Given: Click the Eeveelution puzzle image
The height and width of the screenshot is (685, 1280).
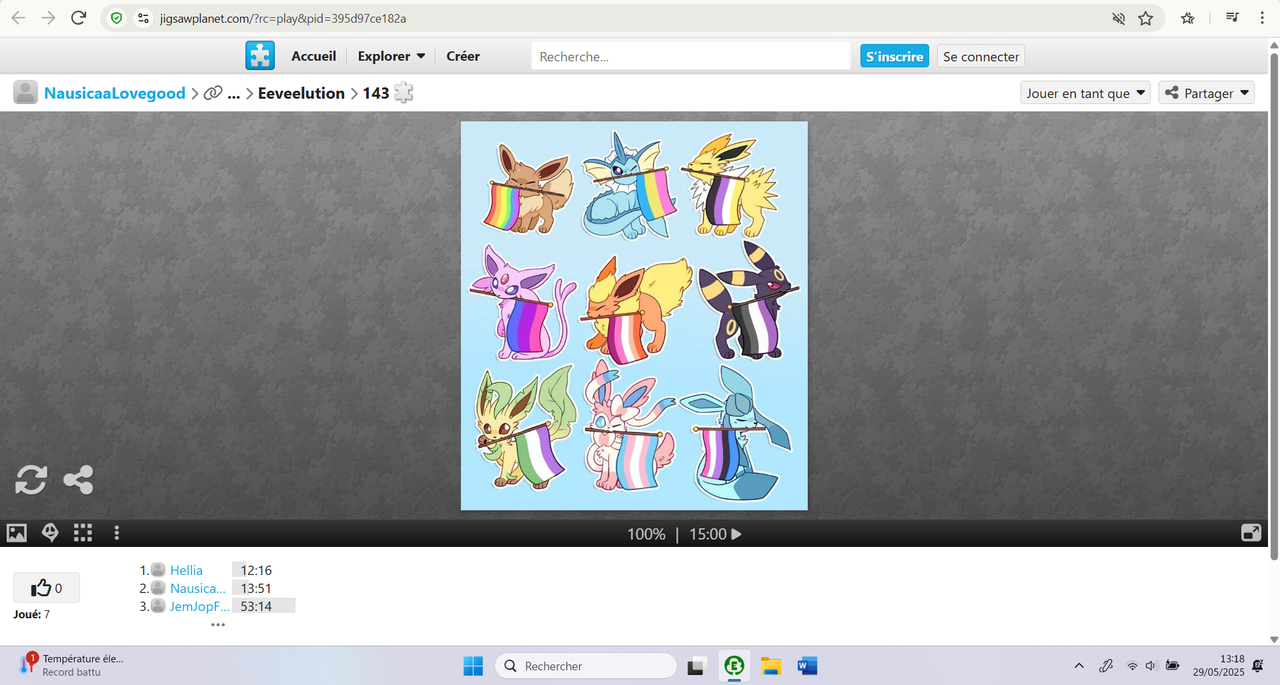Looking at the screenshot, I should point(634,316).
